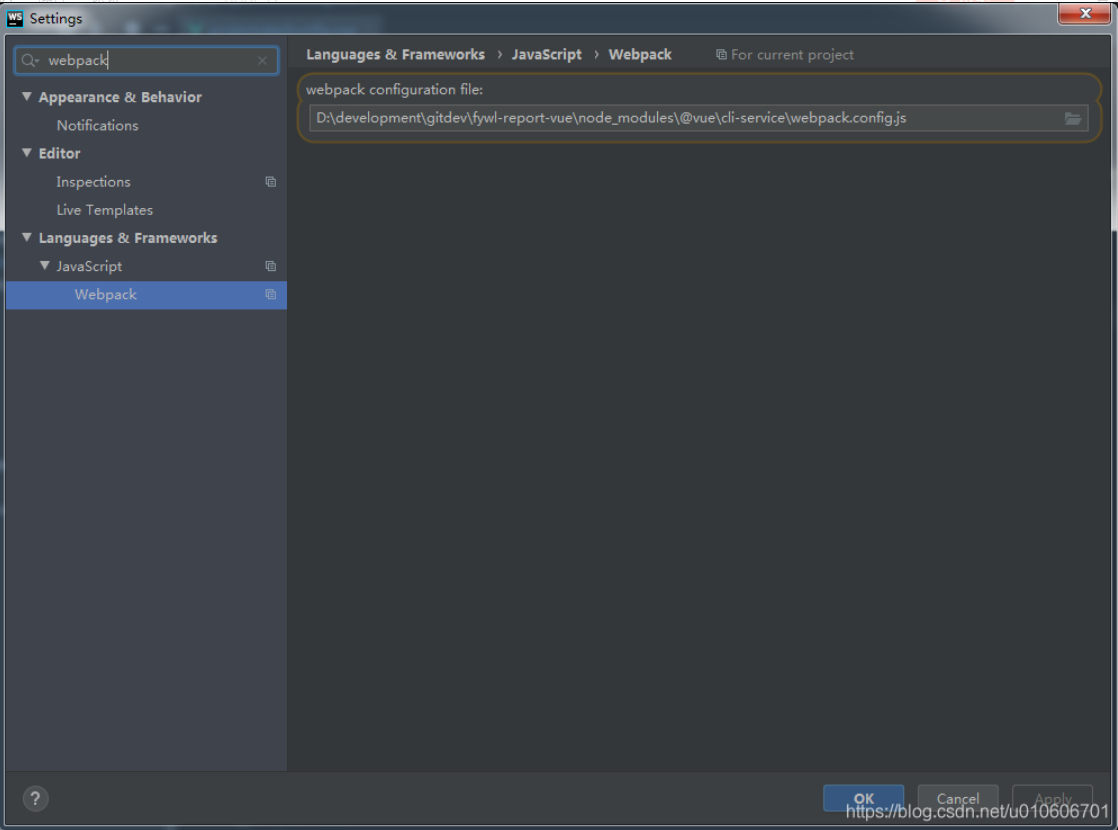Click the folder browse icon for config file
This screenshot has width=1118, height=830.
point(1072,118)
